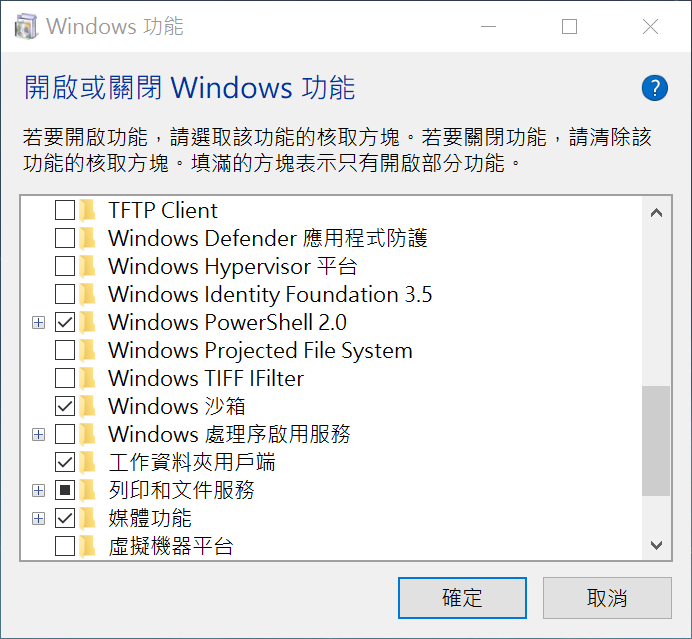The width and height of the screenshot is (692, 639).
Task: Click the Windows Features title bar icon
Action: click(x=24, y=27)
